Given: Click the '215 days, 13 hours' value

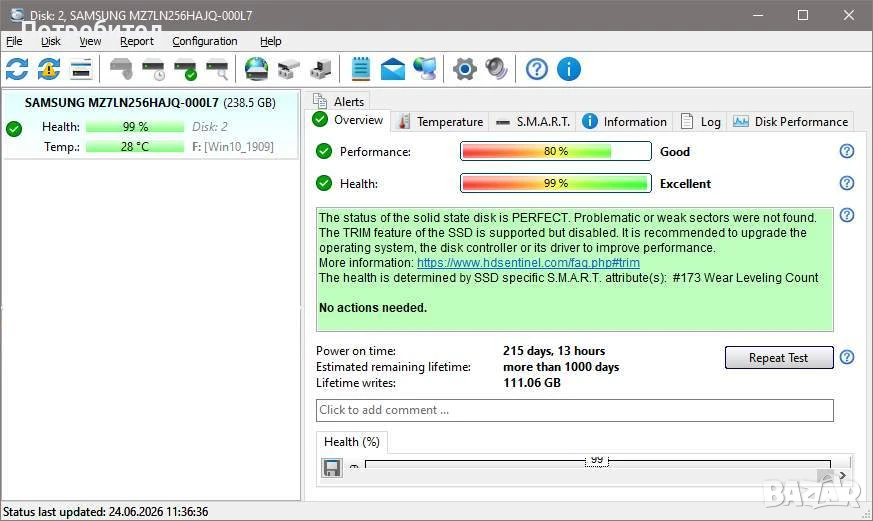Looking at the screenshot, I should (x=554, y=351).
